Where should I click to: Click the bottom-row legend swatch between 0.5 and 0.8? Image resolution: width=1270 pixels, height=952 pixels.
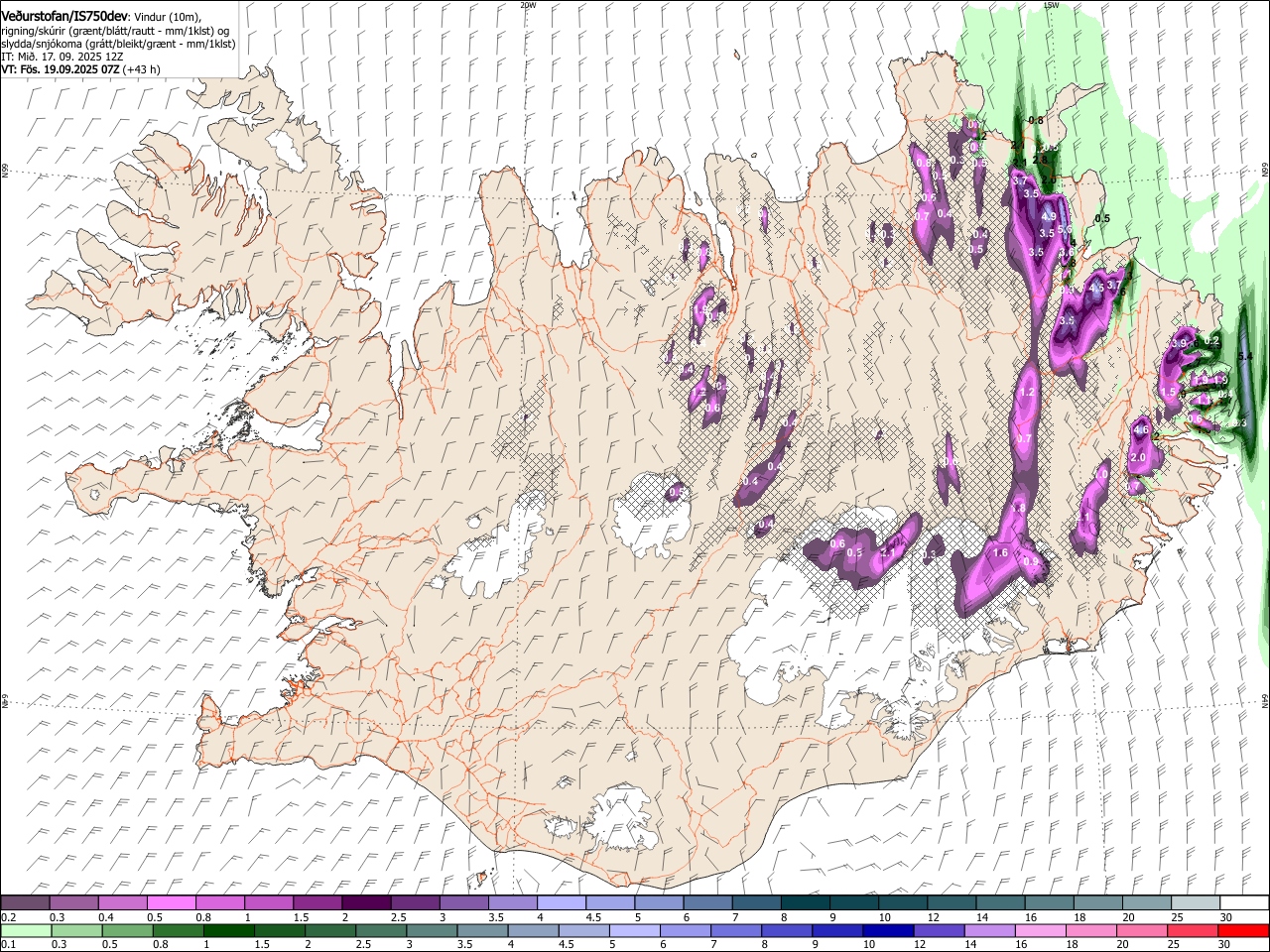click(128, 930)
